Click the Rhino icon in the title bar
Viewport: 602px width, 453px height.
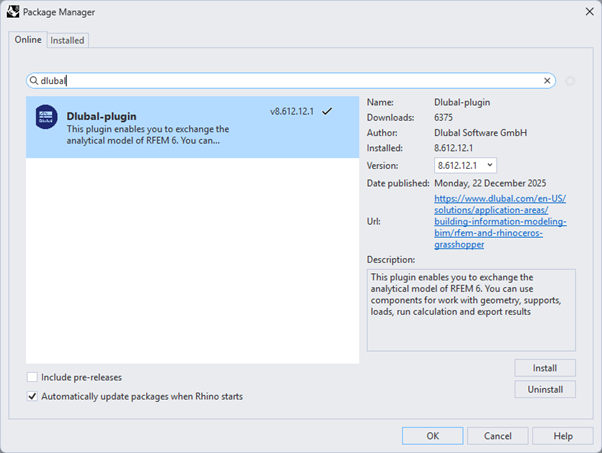coord(13,13)
